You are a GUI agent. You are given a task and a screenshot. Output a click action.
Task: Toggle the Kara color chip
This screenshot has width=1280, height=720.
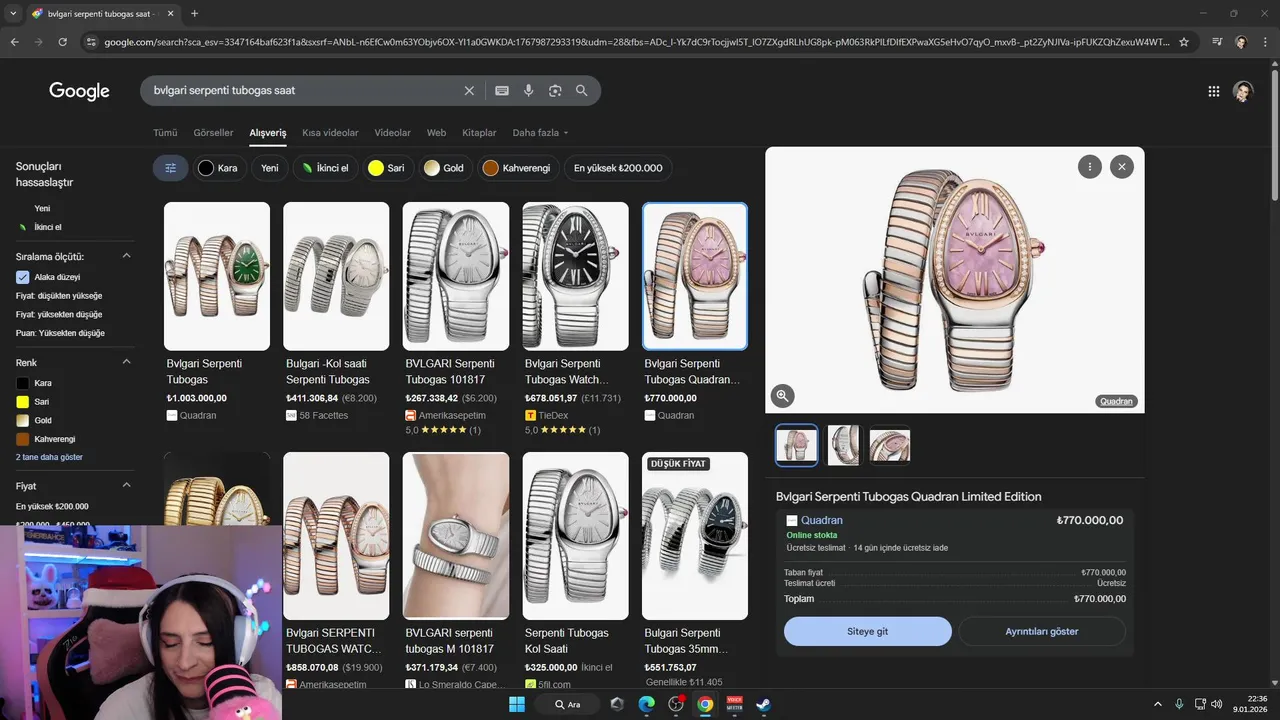click(218, 168)
